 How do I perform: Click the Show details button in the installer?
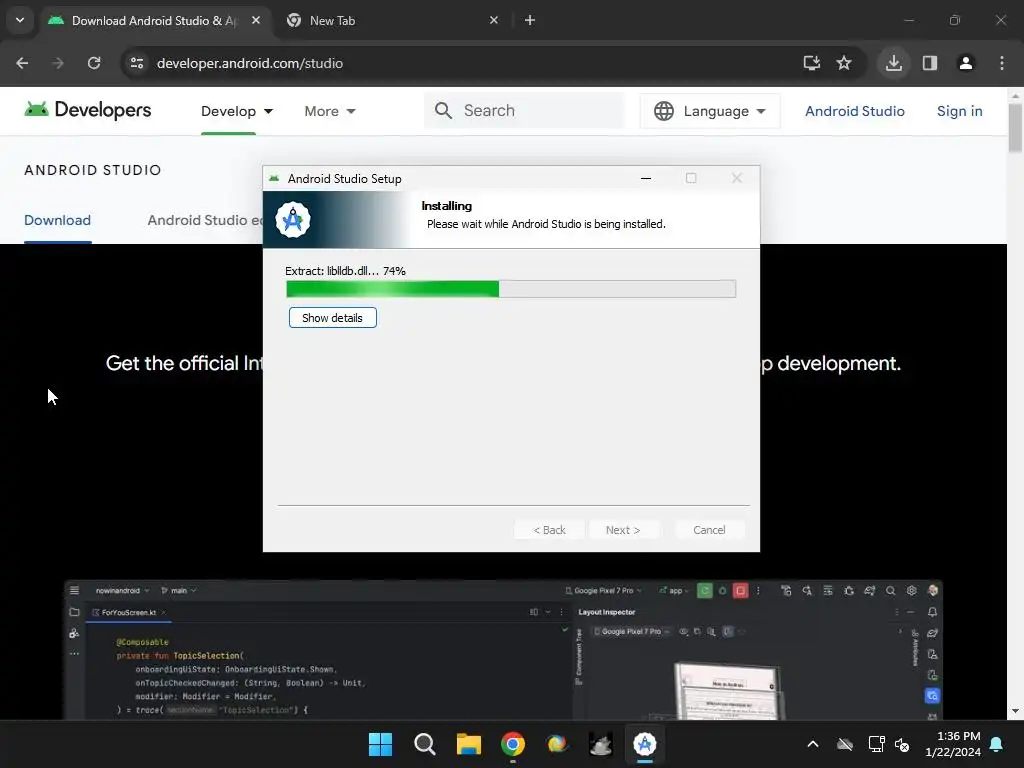coord(332,318)
